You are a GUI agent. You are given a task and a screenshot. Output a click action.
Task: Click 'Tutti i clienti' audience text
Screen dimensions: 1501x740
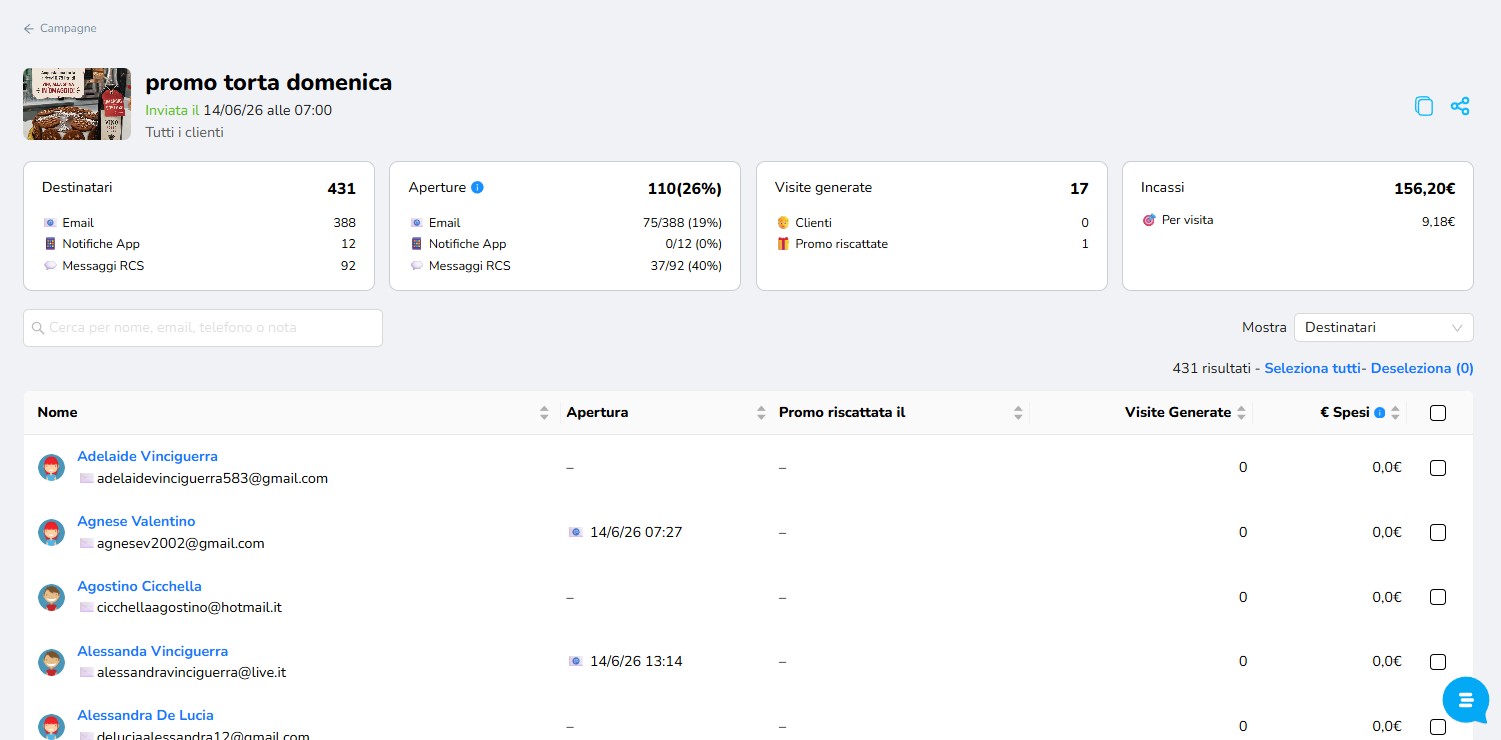(x=184, y=132)
